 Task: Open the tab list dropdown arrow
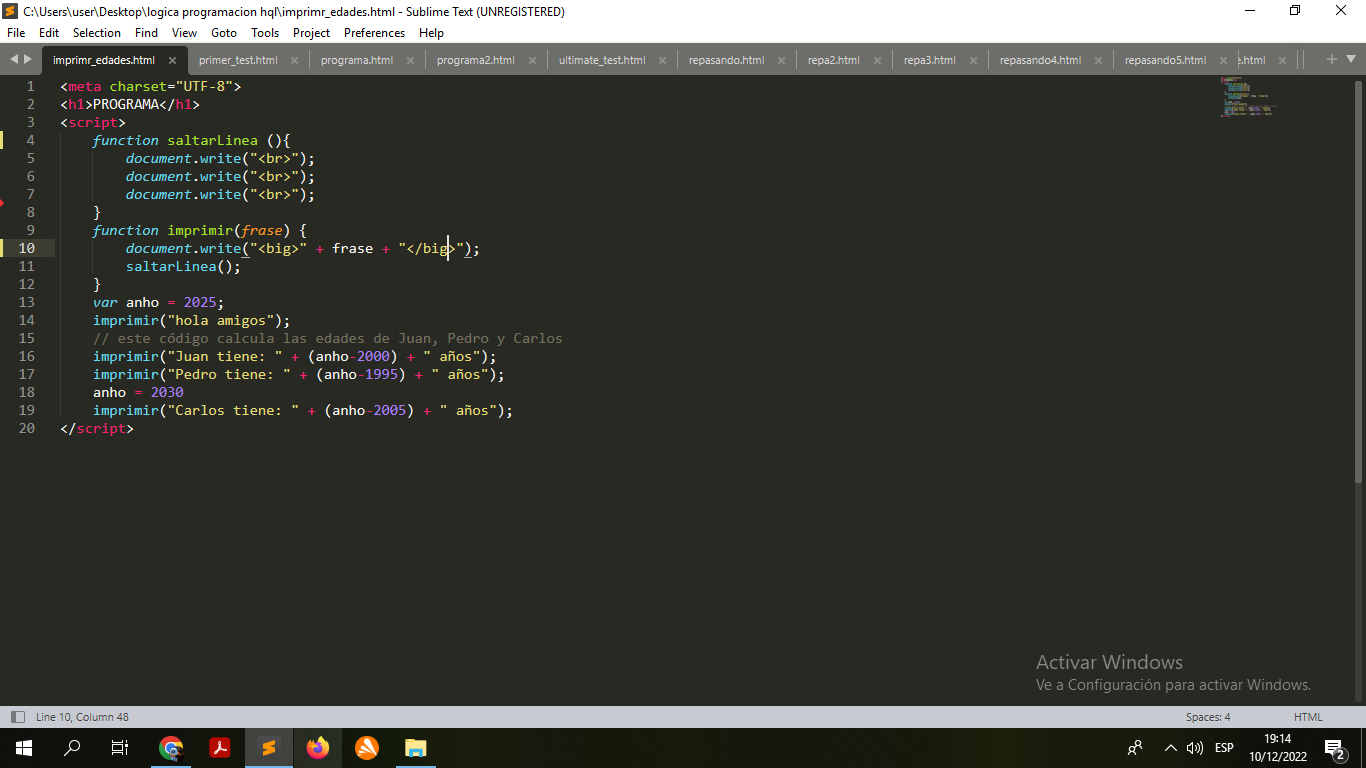tap(1351, 59)
